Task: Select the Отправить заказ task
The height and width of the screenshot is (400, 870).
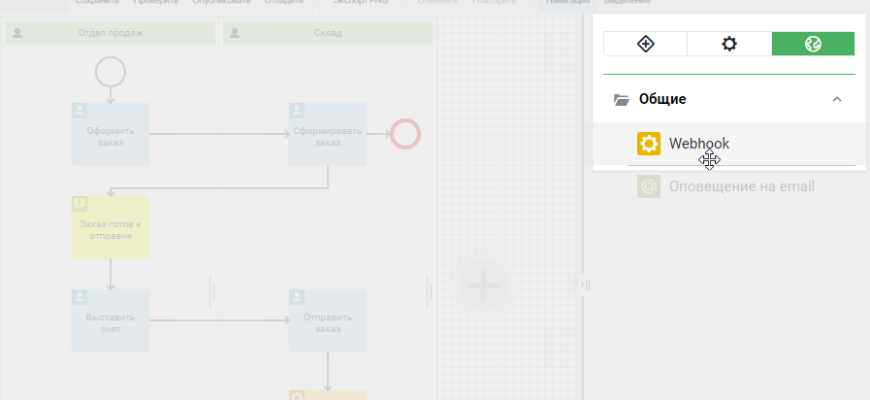Action: point(327,320)
